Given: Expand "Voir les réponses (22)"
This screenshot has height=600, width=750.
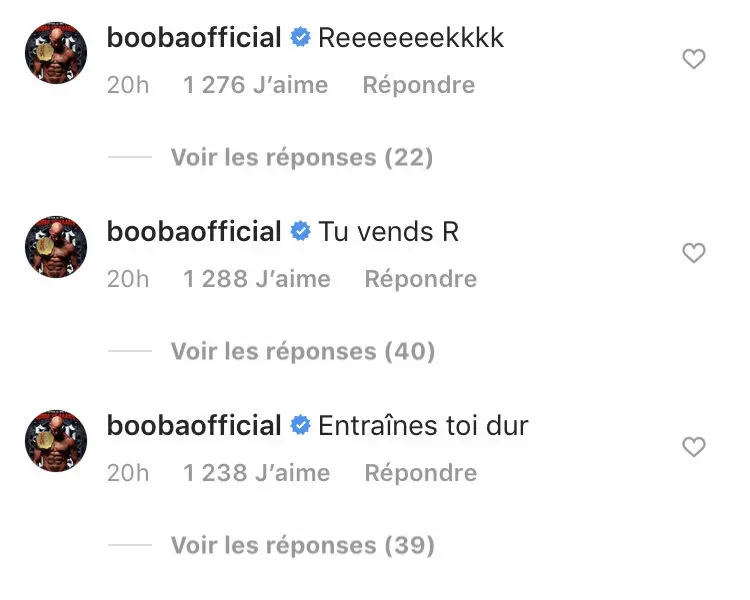Looking at the screenshot, I should coord(301,157).
